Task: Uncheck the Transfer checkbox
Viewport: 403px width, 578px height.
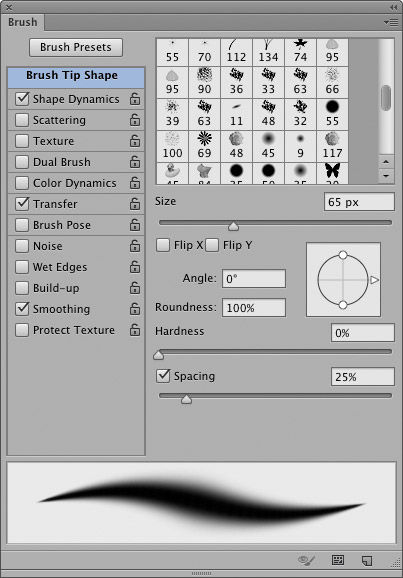Action: 22,204
